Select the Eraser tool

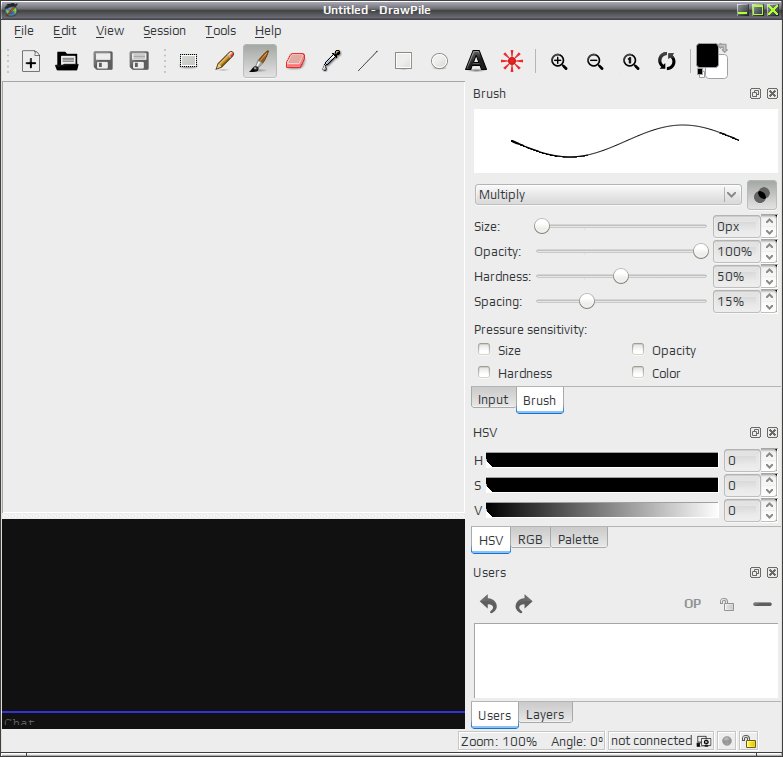click(295, 61)
